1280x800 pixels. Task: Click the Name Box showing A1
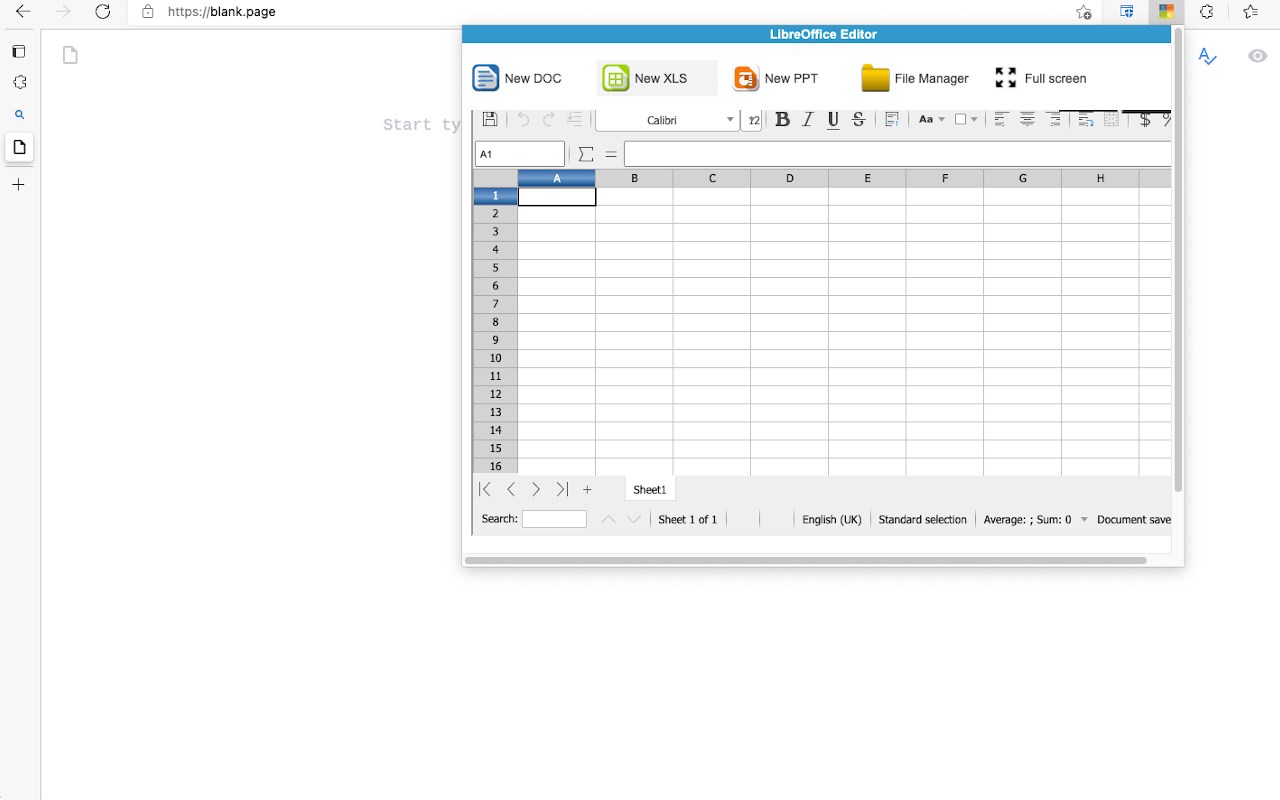(x=520, y=154)
